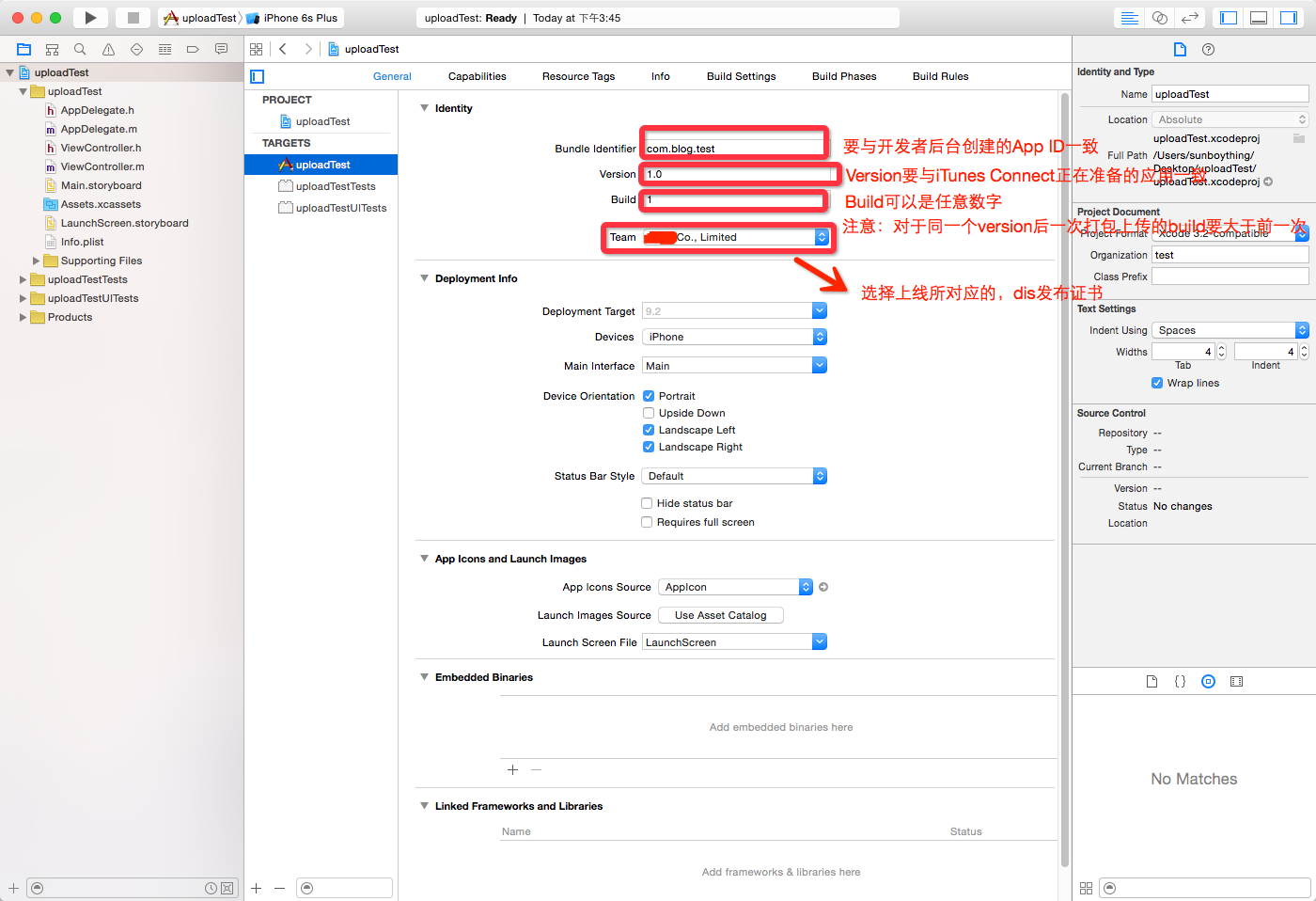Open the Status Bar Style dropdown
The height and width of the screenshot is (901, 1316).
[x=734, y=476]
